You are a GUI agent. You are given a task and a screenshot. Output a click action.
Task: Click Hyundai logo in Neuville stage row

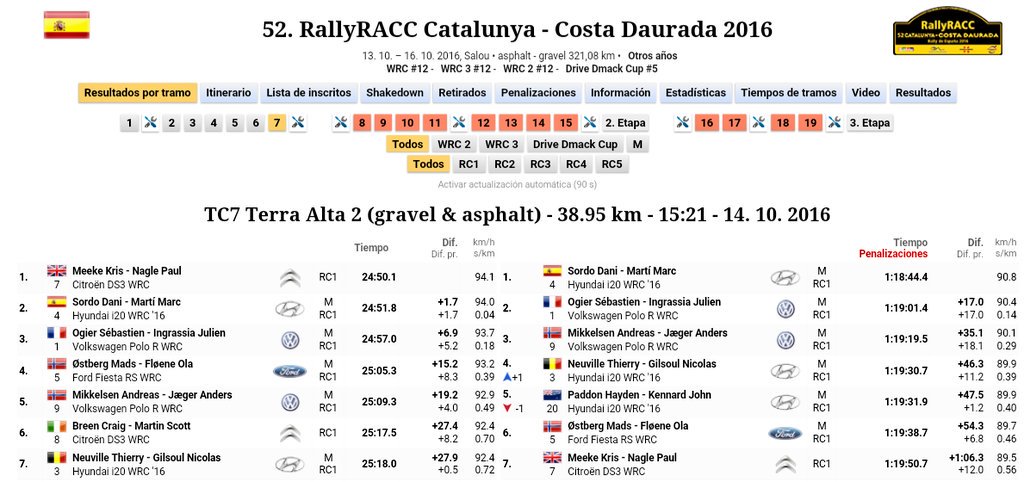(290, 464)
